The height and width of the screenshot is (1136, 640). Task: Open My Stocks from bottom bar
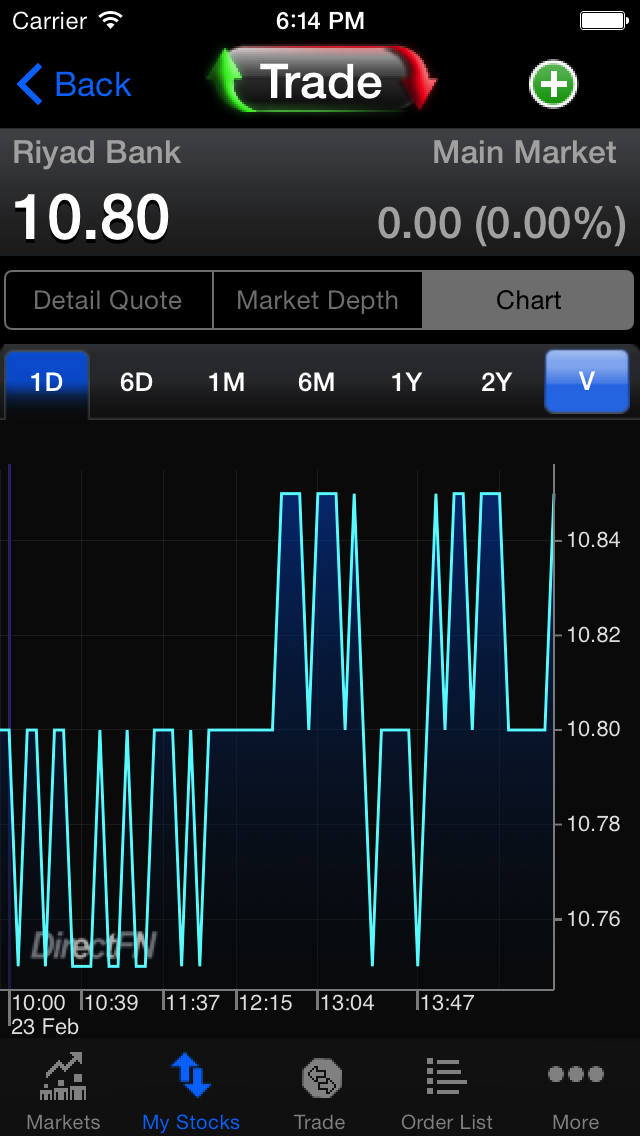click(191, 1090)
